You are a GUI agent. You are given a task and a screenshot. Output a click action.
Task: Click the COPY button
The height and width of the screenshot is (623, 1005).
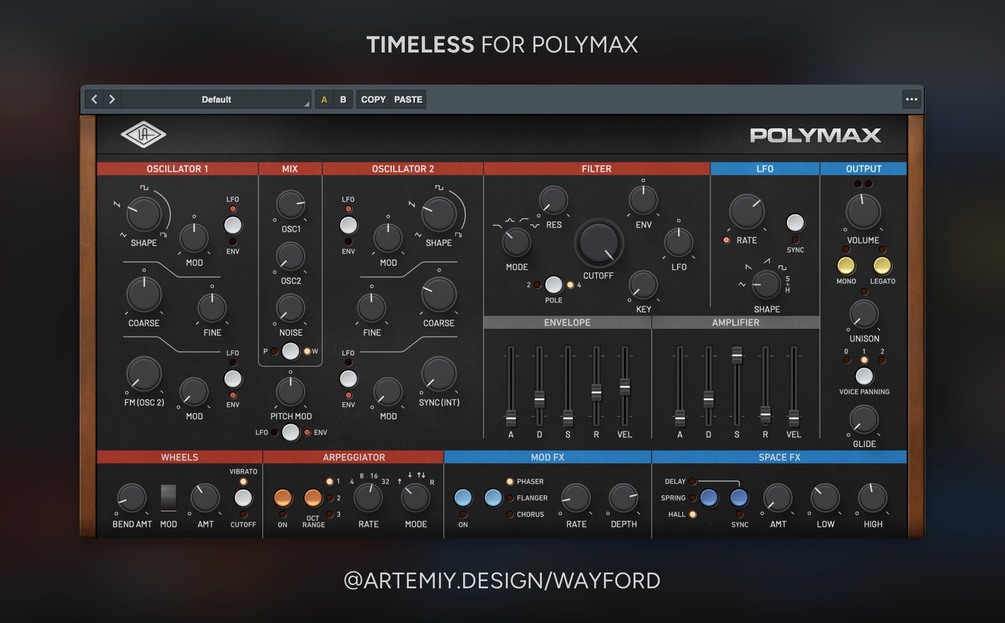[373, 99]
